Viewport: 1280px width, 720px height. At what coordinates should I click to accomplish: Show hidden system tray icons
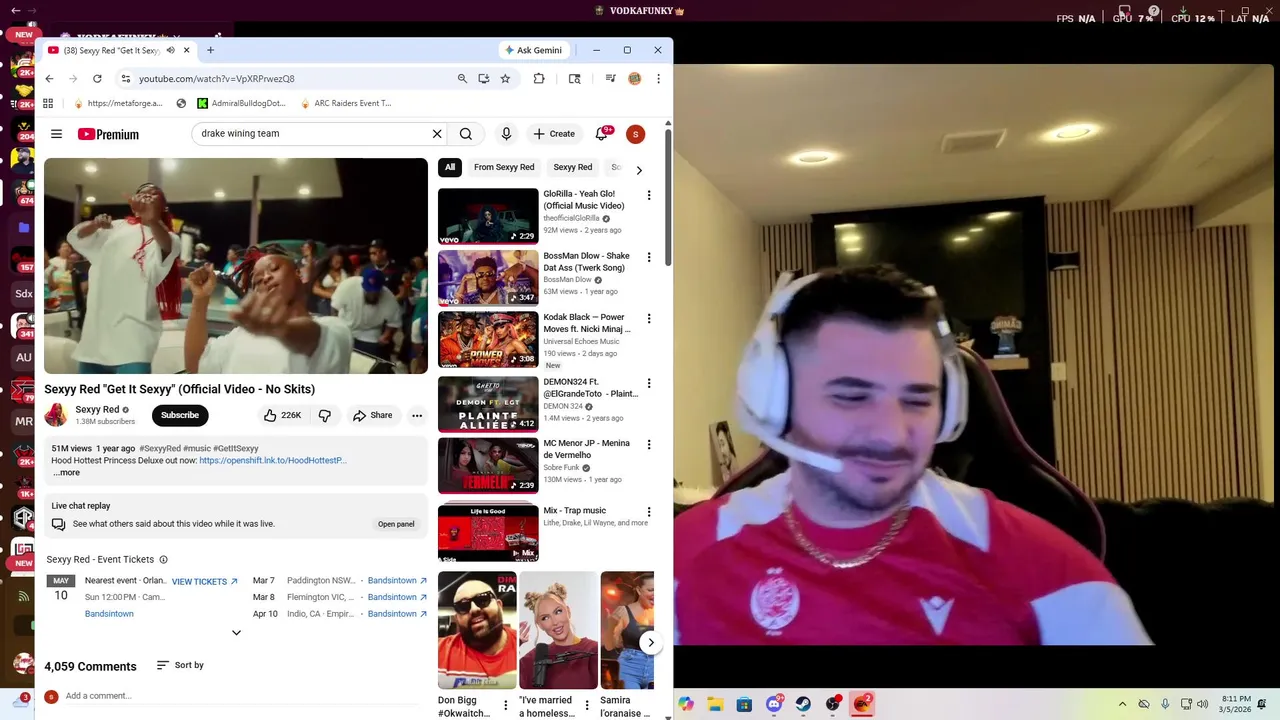pyautogui.click(x=1122, y=704)
